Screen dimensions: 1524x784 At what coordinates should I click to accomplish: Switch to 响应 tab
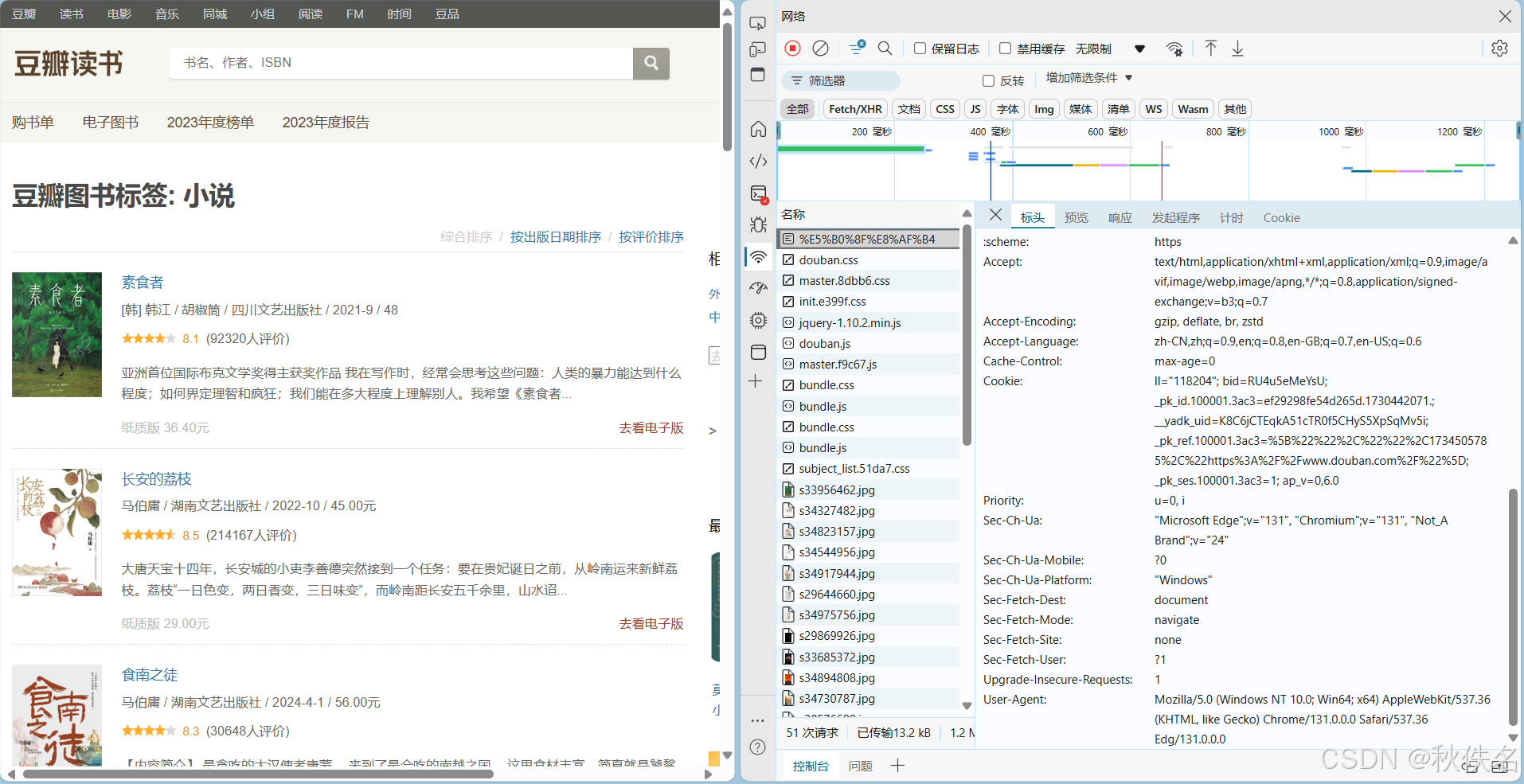1120,217
